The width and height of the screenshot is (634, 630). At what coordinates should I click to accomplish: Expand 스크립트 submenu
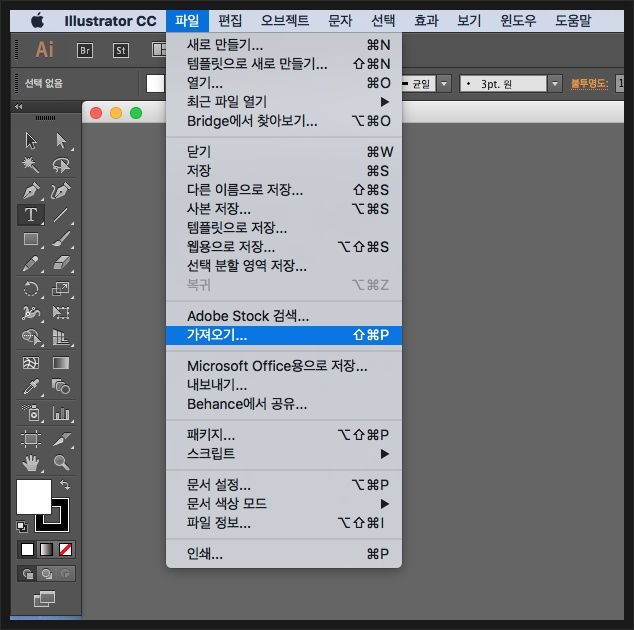[x=284, y=454]
